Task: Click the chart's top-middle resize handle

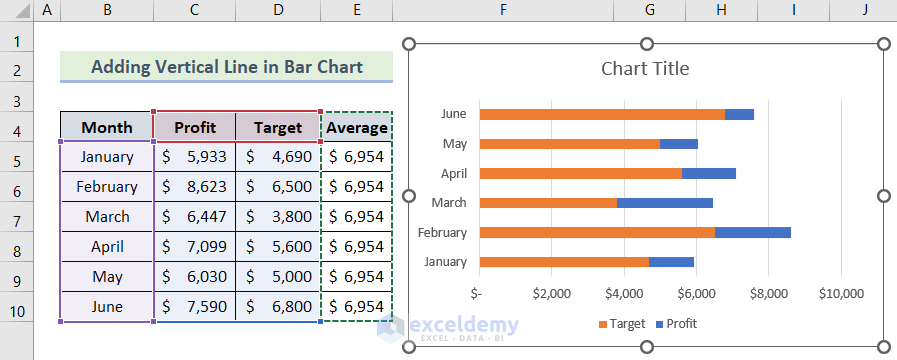Action: [646, 44]
